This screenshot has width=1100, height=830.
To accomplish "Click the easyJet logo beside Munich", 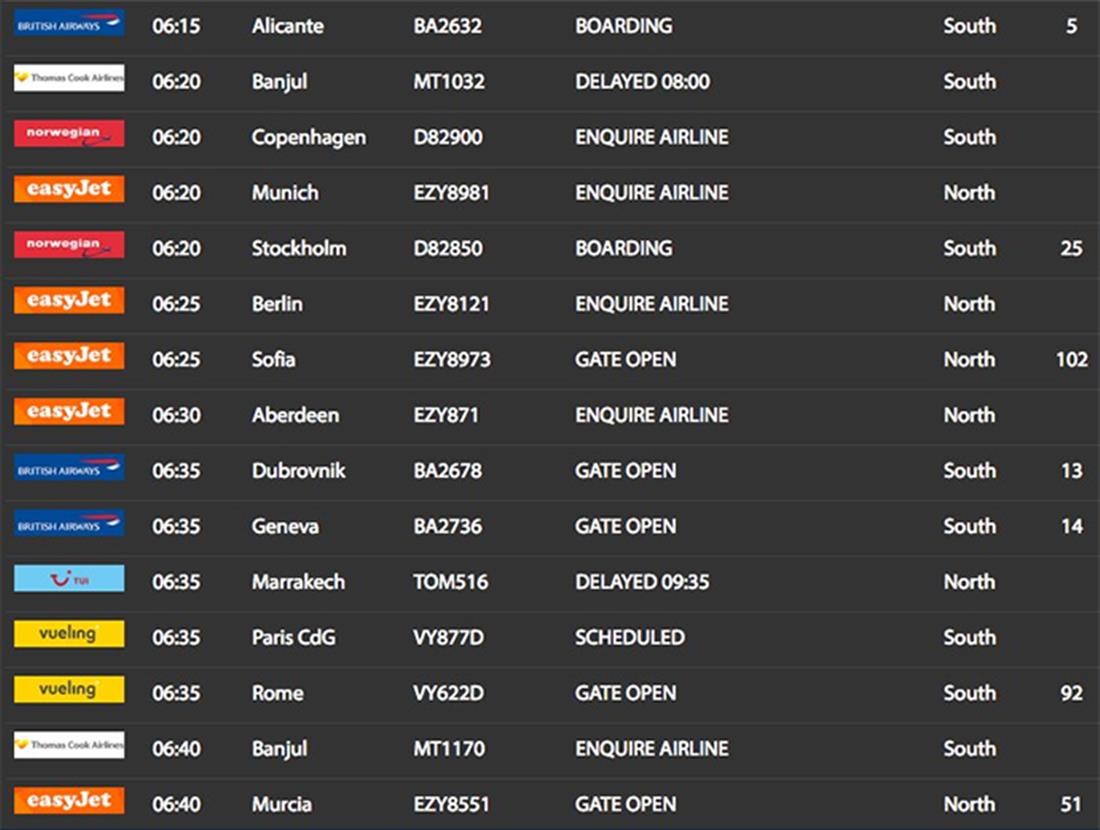I will pyautogui.click(x=69, y=190).
